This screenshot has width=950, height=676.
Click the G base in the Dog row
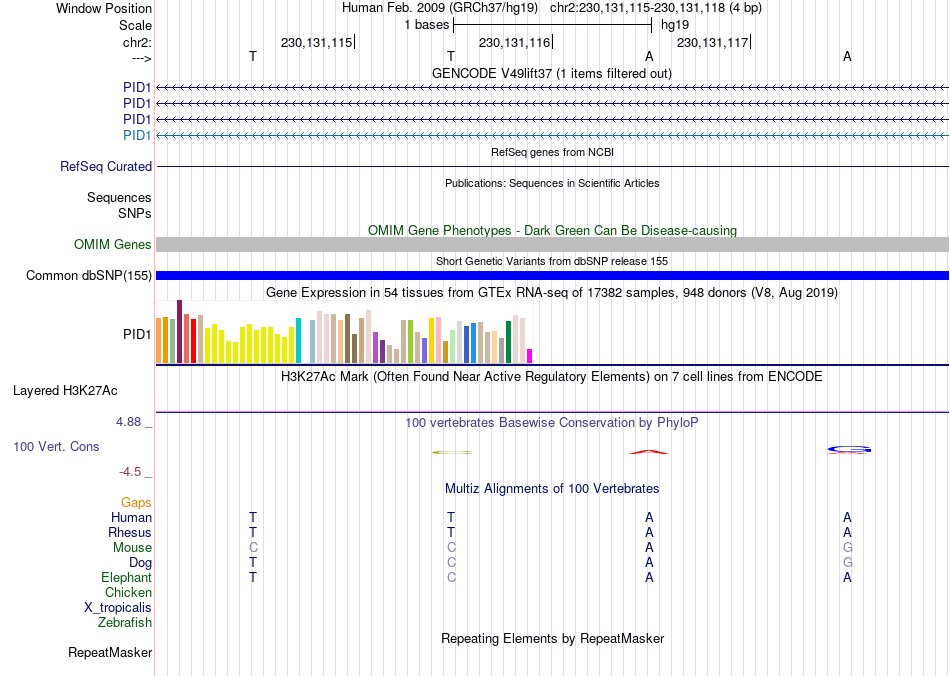point(847,563)
